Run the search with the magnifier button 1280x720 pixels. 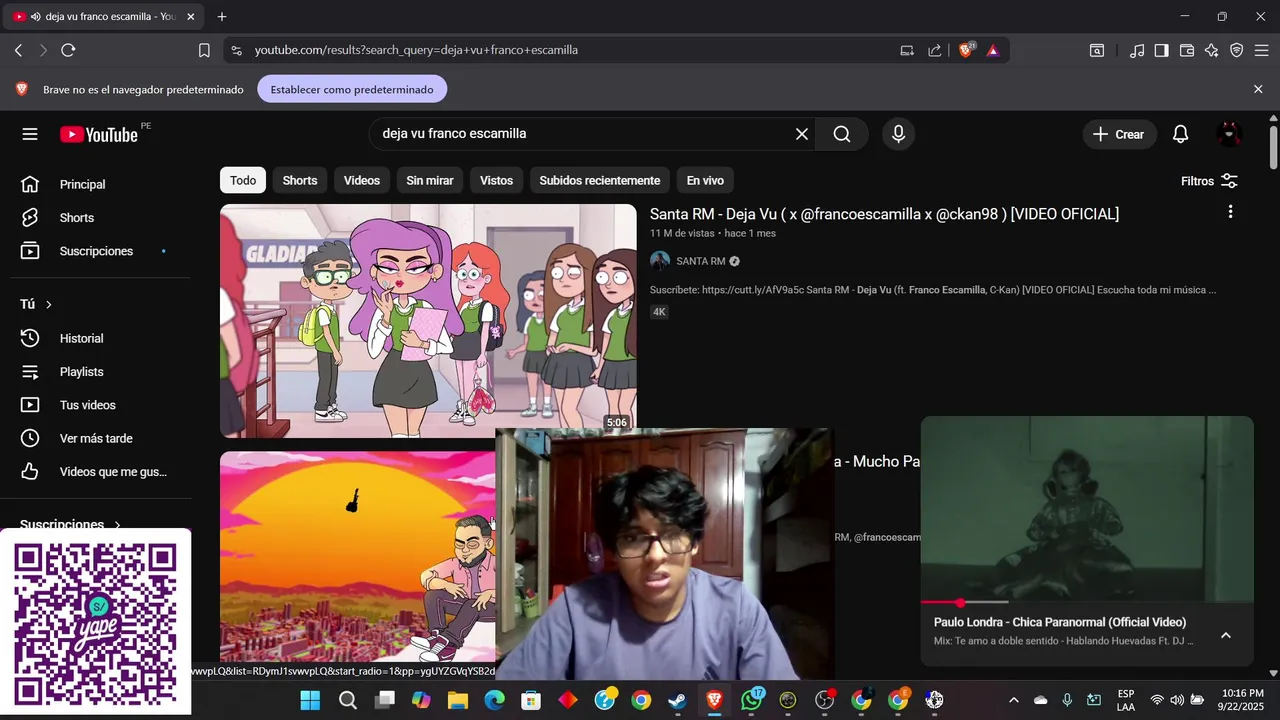pyautogui.click(x=842, y=134)
